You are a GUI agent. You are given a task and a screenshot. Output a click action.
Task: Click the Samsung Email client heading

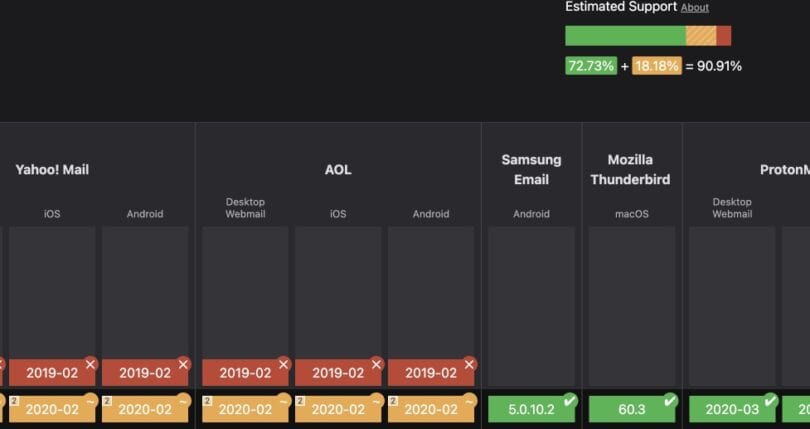(x=532, y=170)
